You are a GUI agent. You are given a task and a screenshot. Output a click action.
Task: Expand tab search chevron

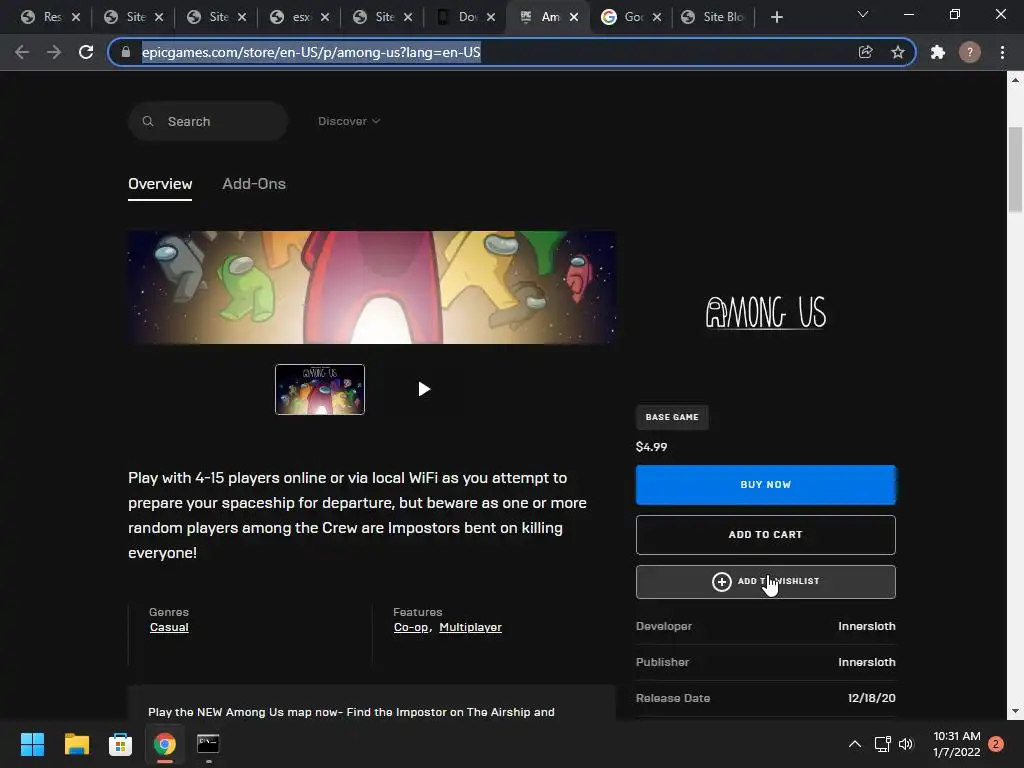coord(863,14)
